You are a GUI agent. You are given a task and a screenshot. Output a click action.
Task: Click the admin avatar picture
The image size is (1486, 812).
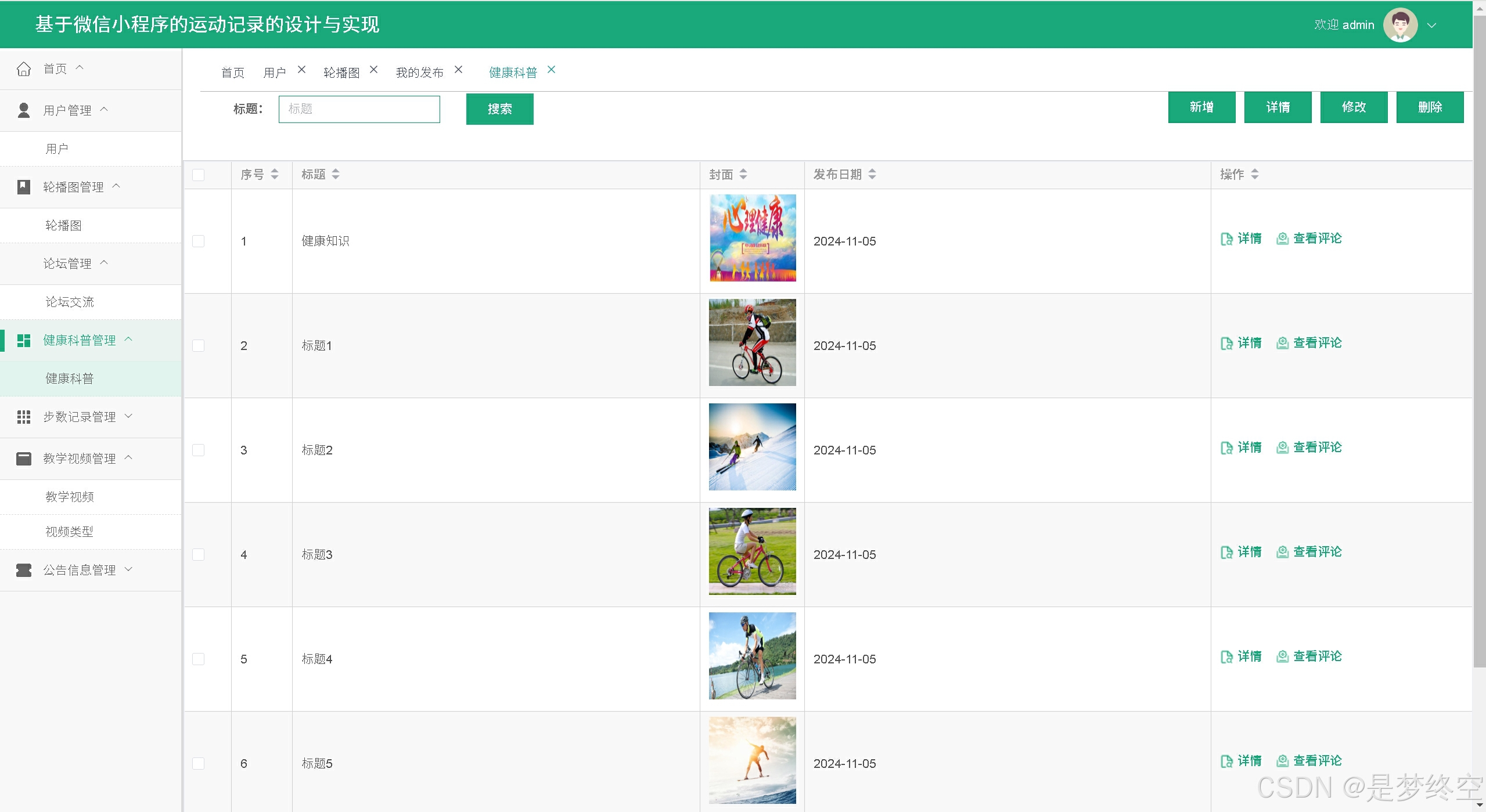tap(1400, 25)
